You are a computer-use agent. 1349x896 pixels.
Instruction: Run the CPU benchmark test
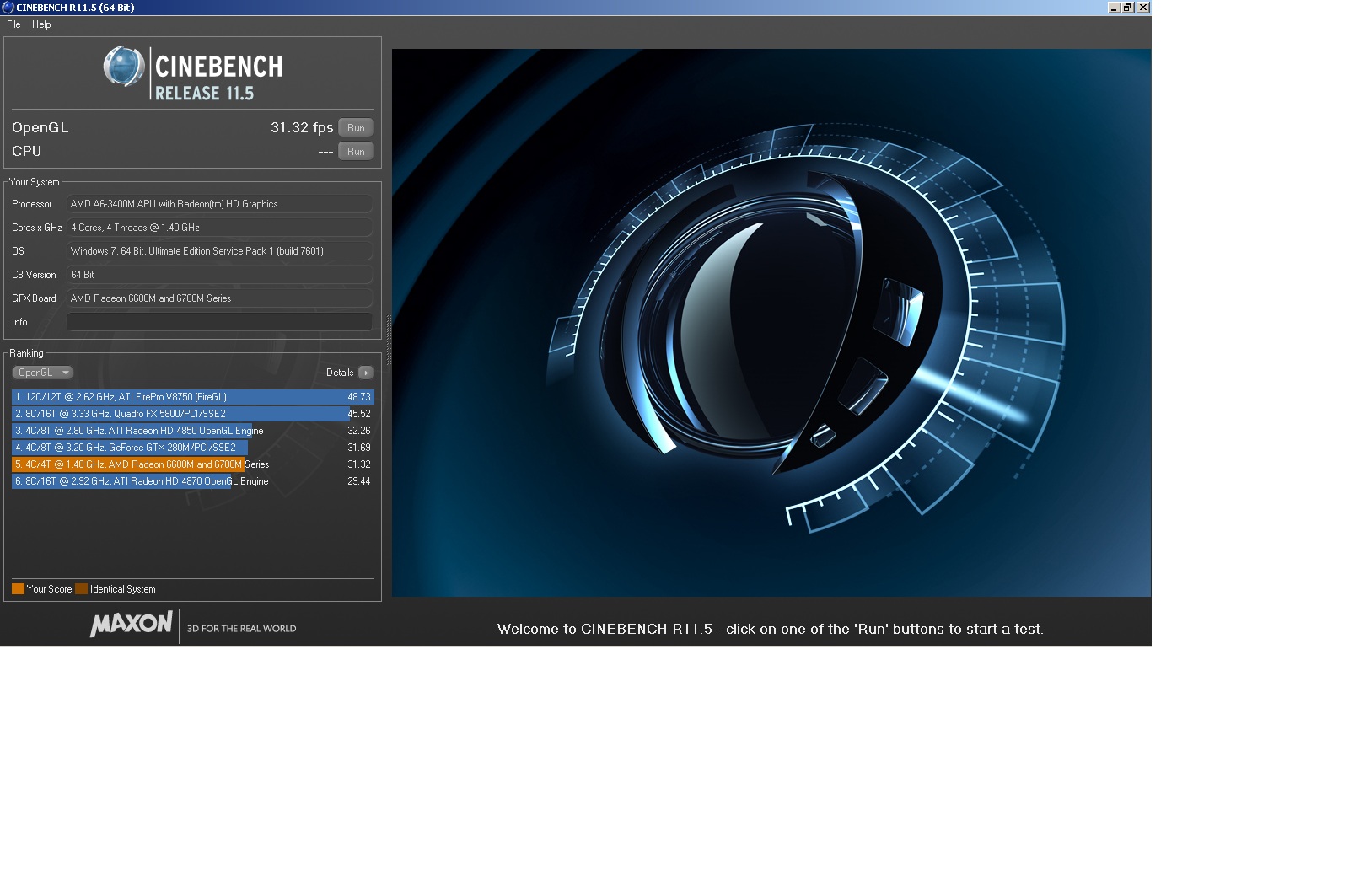click(x=356, y=152)
